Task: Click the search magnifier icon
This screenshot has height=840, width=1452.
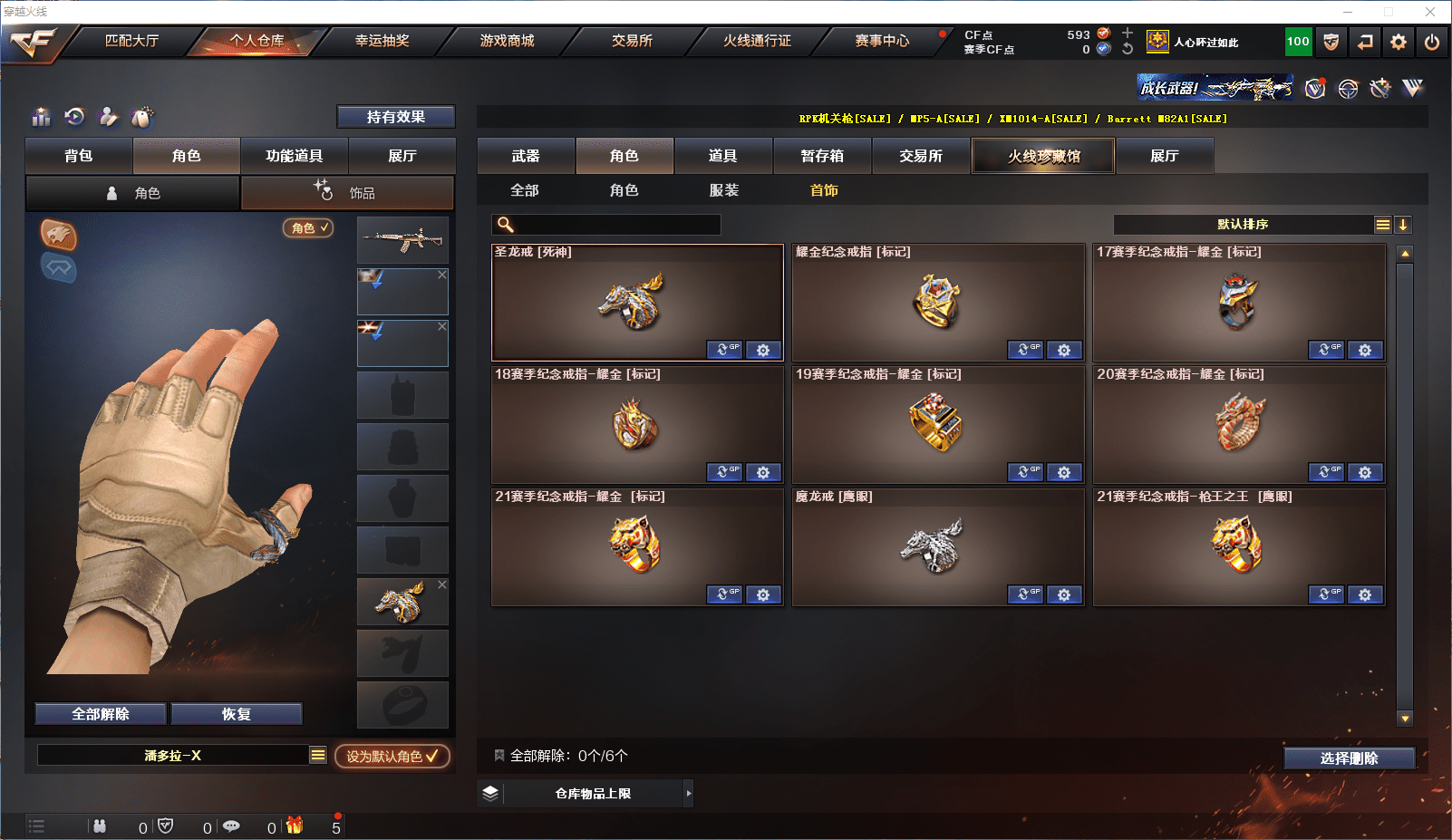Action: 506,225
